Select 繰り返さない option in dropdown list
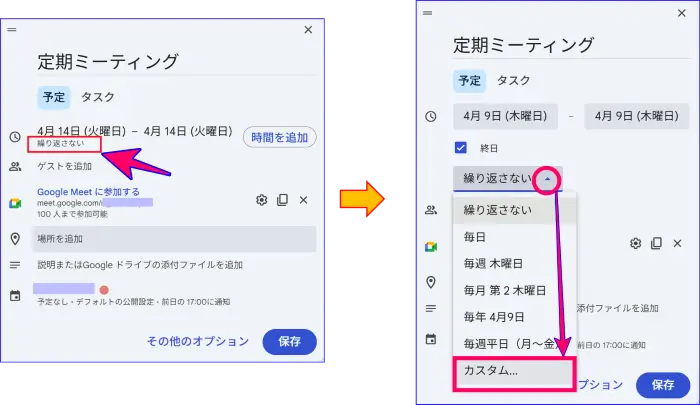The width and height of the screenshot is (700, 405). coord(515,210)
